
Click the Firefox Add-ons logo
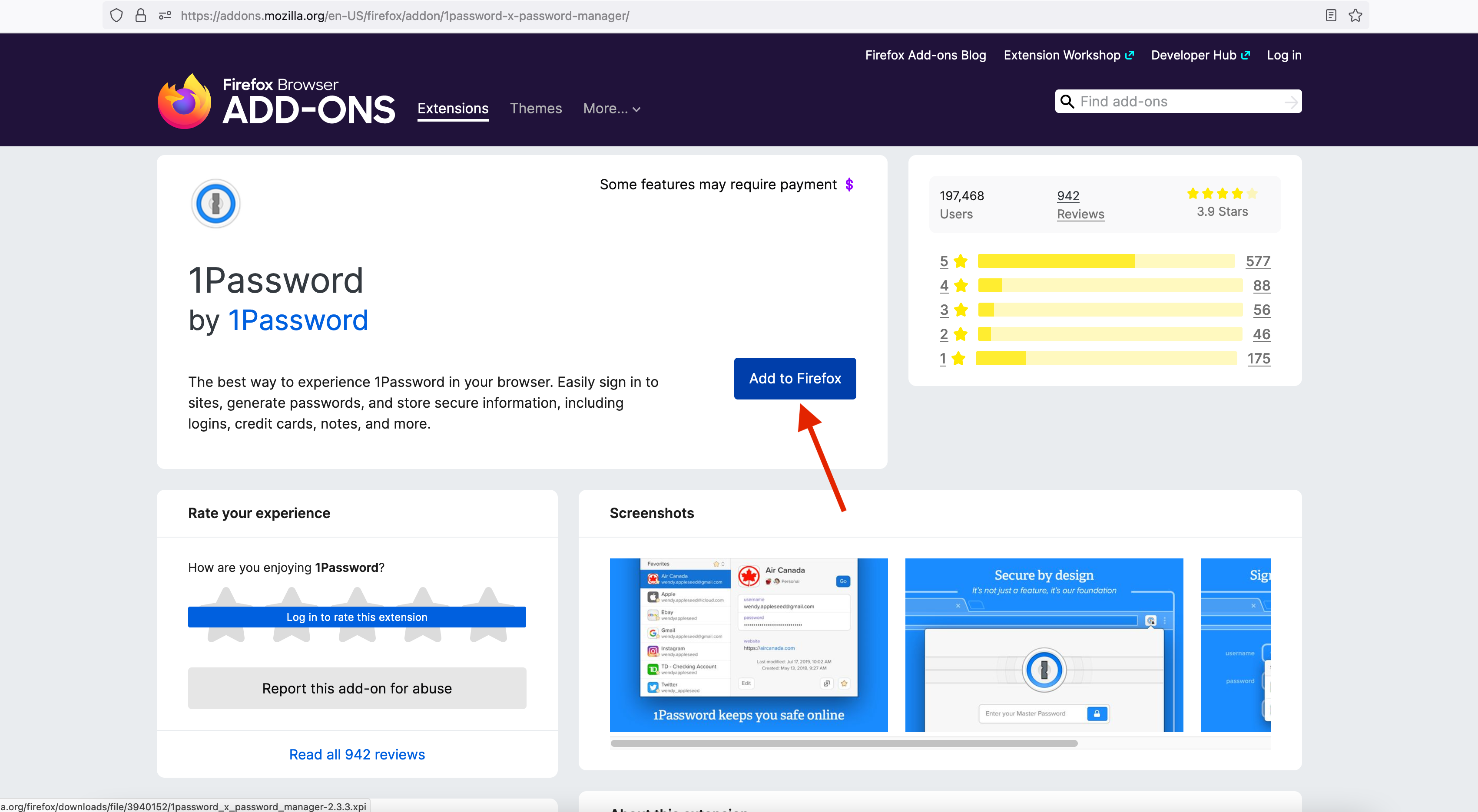tap(276, 102)
